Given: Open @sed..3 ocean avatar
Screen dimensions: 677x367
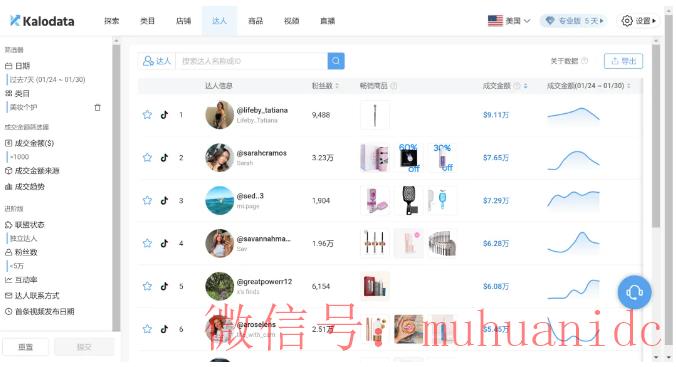Looking at the screenshot, I should pos(219,200).
